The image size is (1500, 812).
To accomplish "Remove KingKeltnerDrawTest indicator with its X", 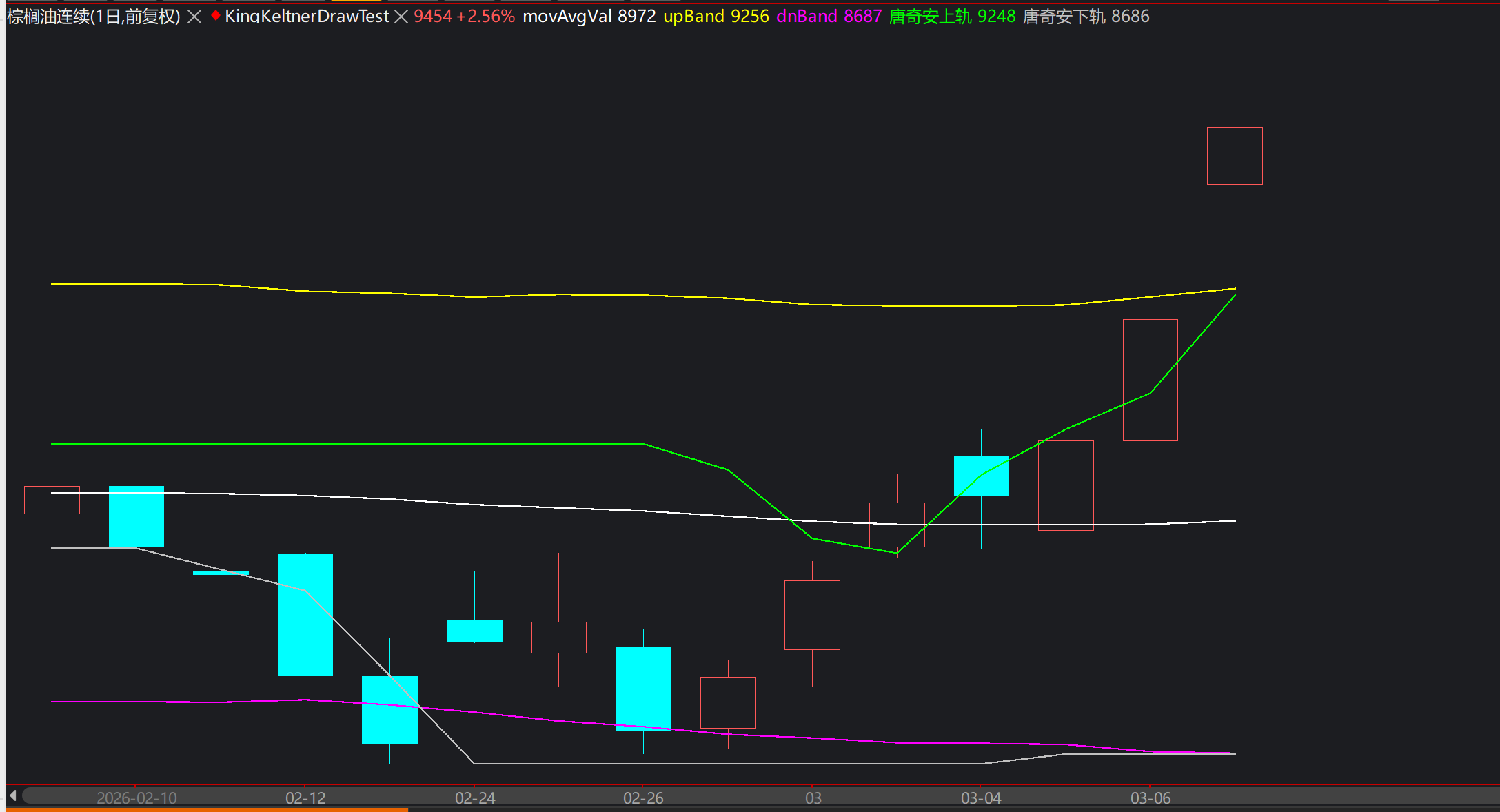I will pyautogui.click(x=401, y=17).
